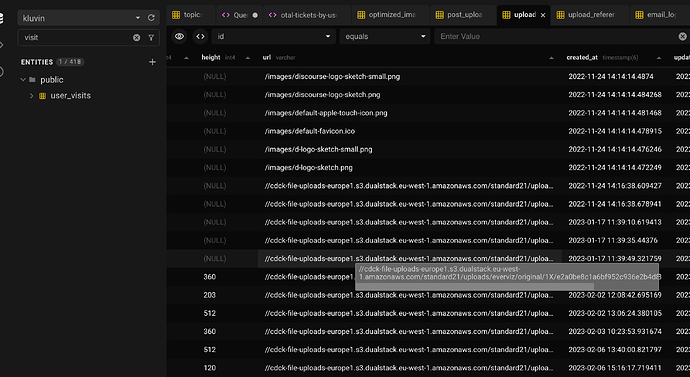Select created_at cell 2023-02-02 12:08:42.695169

click(x=615, y=295)
